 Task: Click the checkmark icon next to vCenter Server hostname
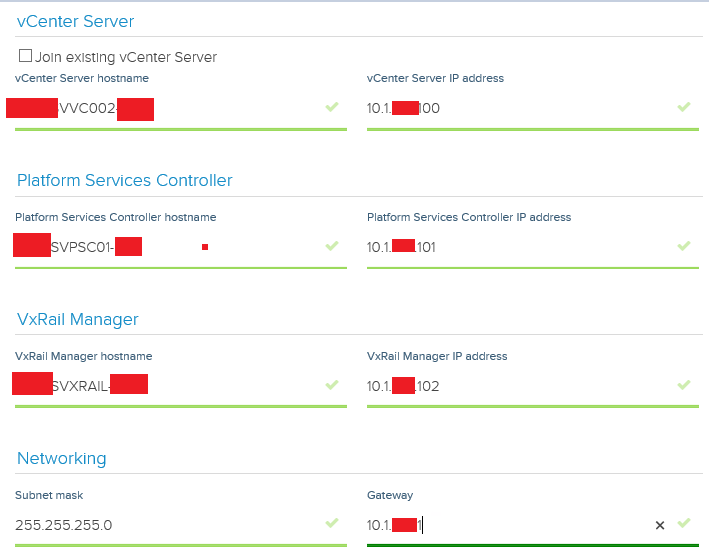click(332, 107)
